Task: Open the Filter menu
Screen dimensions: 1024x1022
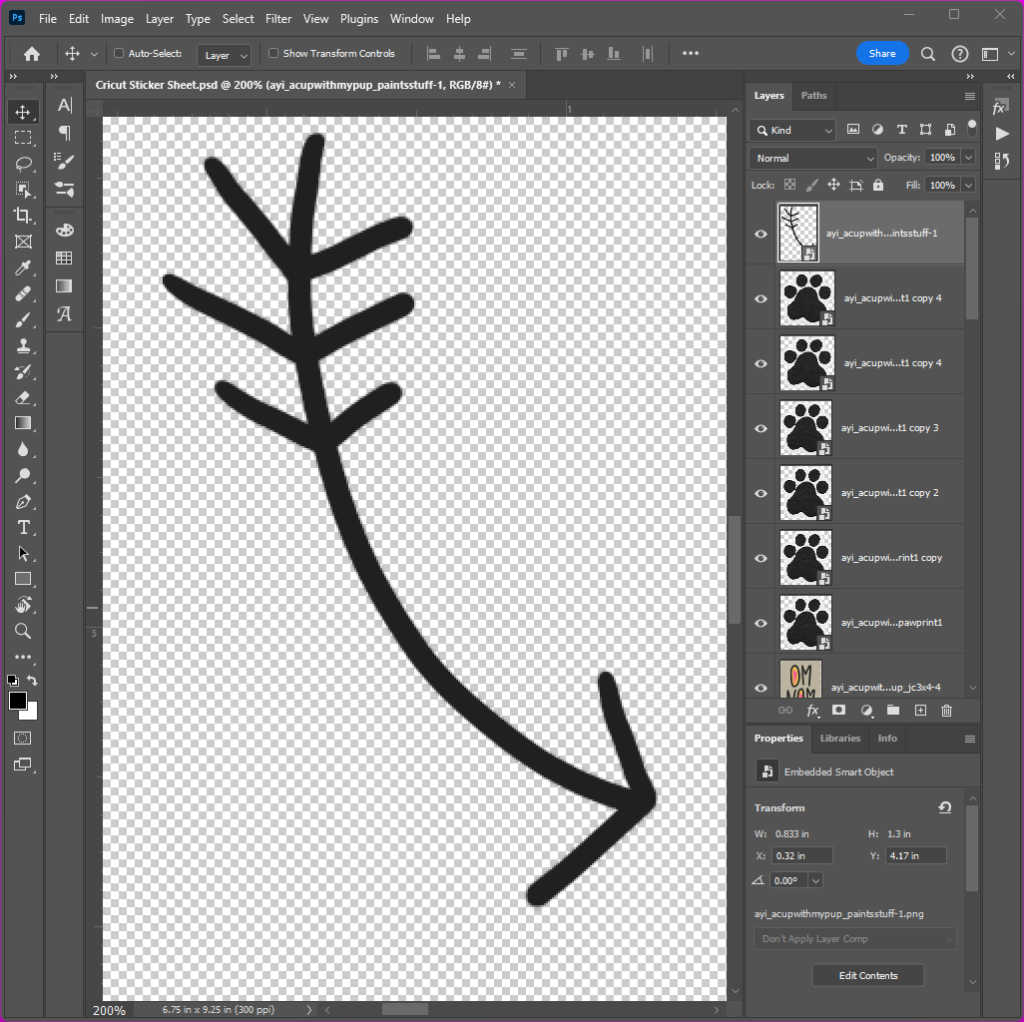Action: coord(279,19)
